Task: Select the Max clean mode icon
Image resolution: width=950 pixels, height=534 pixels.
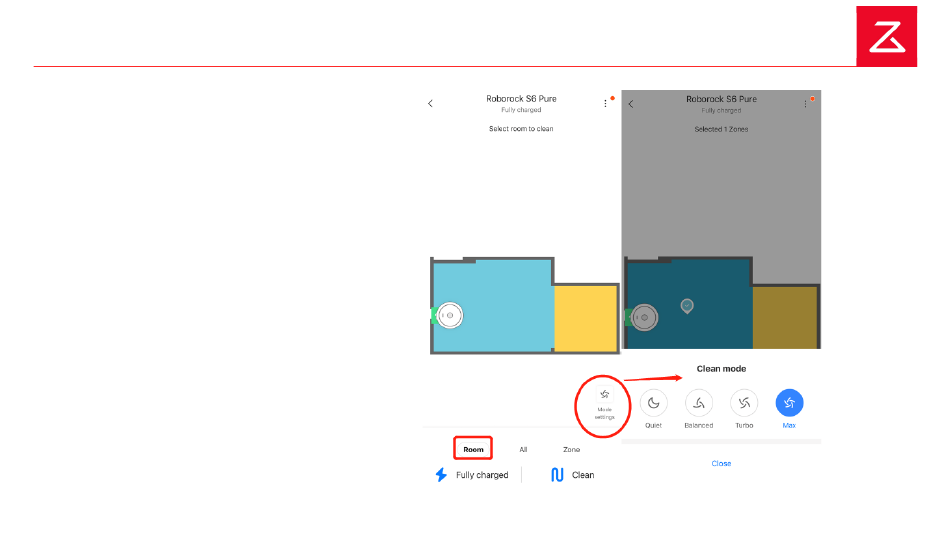Action: 789,403
